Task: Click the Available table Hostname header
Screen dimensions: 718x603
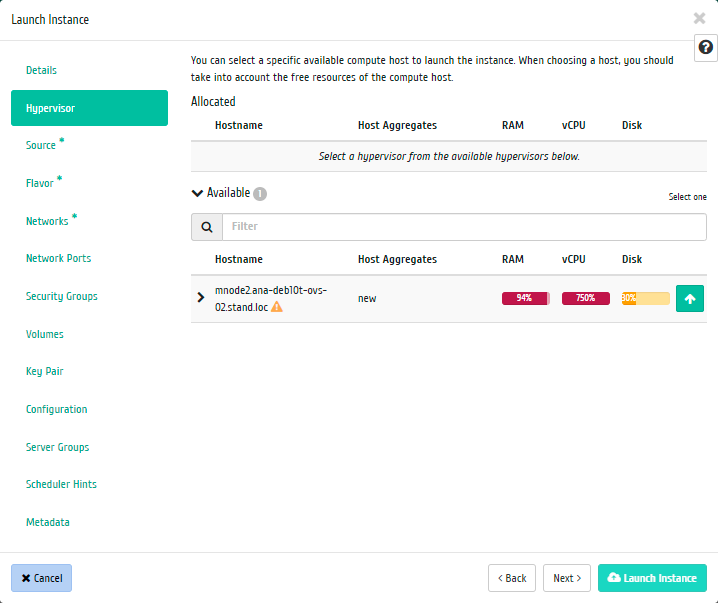Action: tap(239, 259)
